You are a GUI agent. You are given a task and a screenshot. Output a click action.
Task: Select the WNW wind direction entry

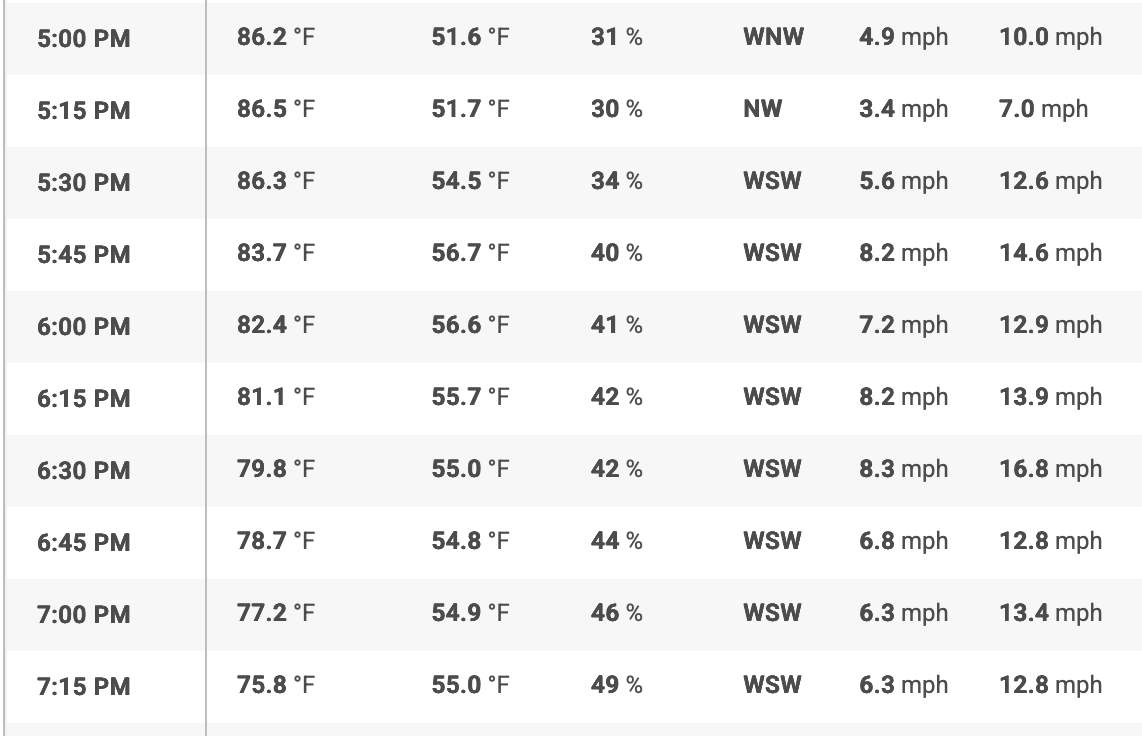pos(773,36)
